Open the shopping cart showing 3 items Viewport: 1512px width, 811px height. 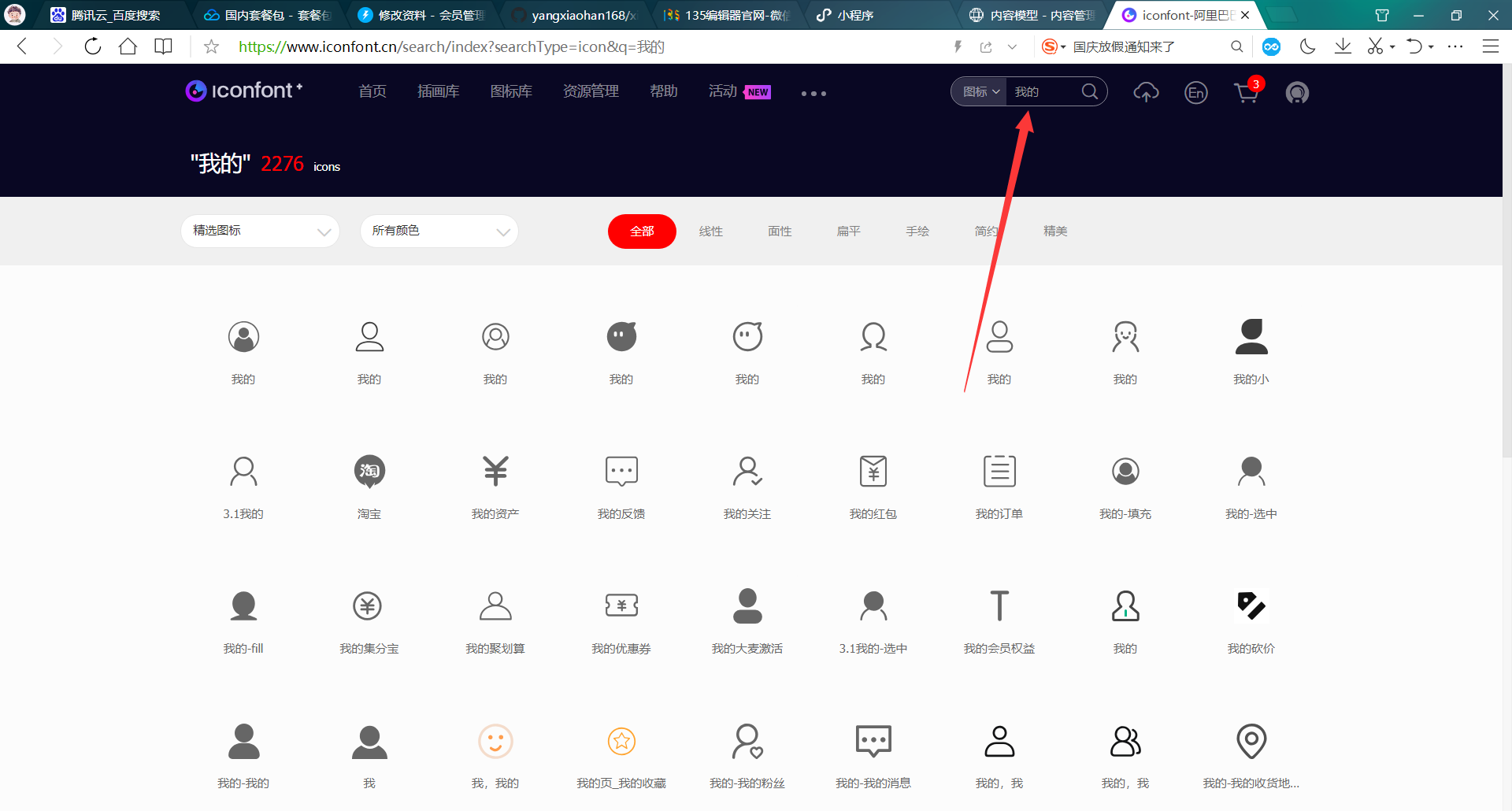(x=1247, y=93)
